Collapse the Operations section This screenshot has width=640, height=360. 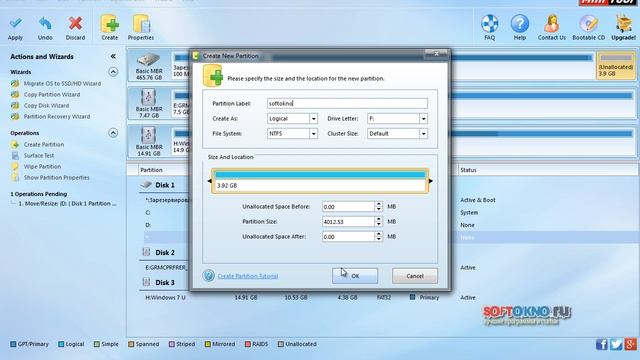click(113, 133)
